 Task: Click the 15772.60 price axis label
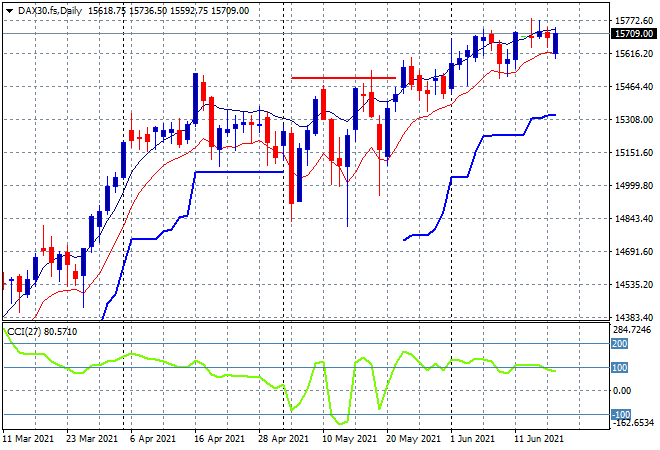pos(634,21)
